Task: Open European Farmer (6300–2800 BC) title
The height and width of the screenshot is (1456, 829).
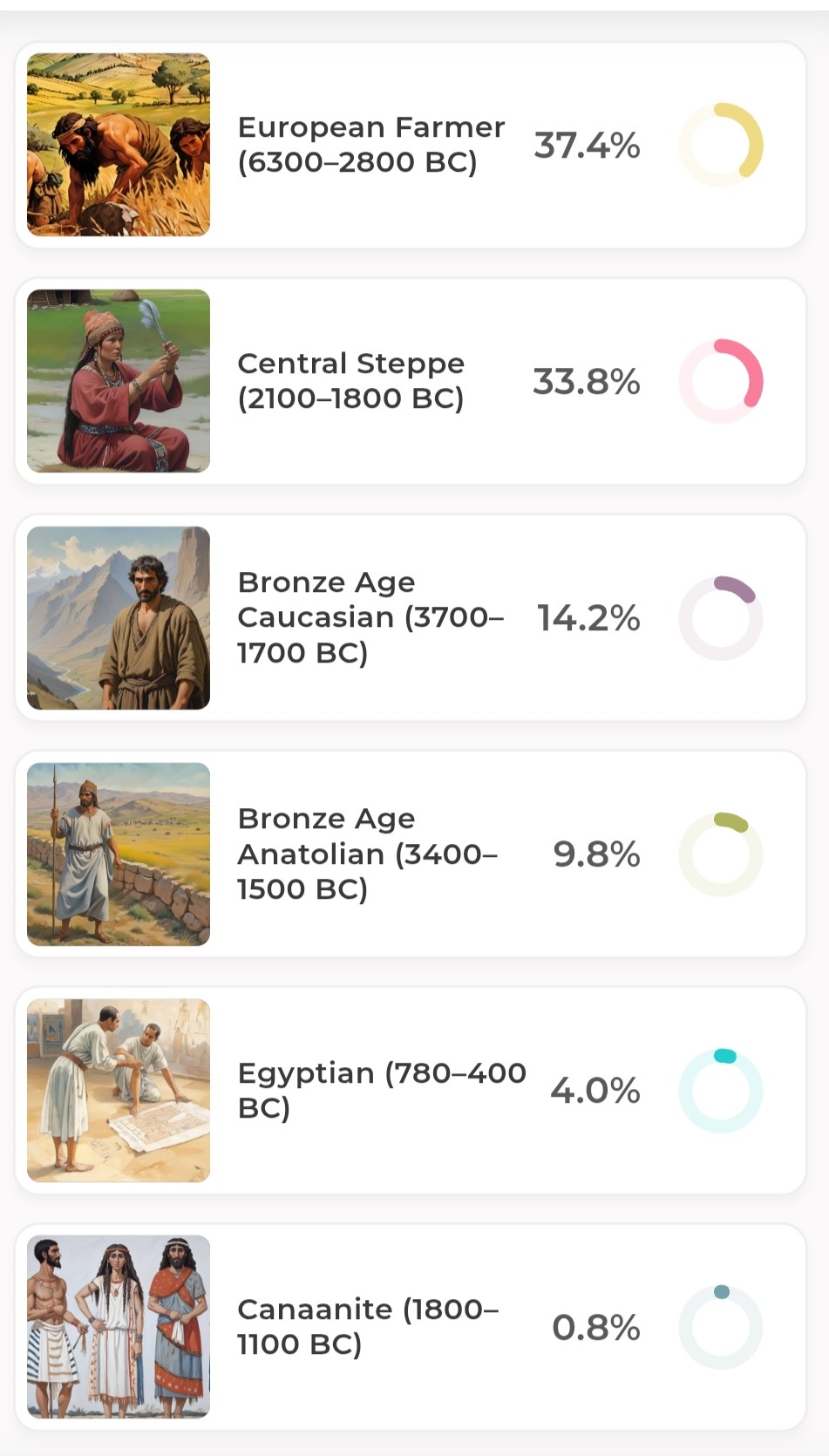Action: 370,145
